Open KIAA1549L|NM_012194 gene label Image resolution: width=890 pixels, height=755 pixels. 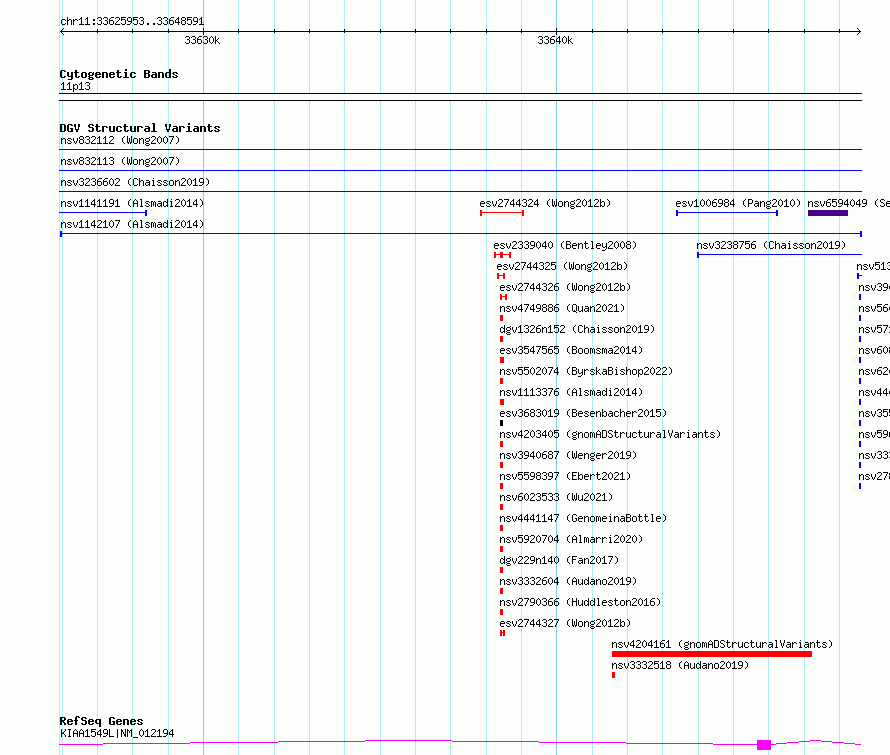point(117,733)
